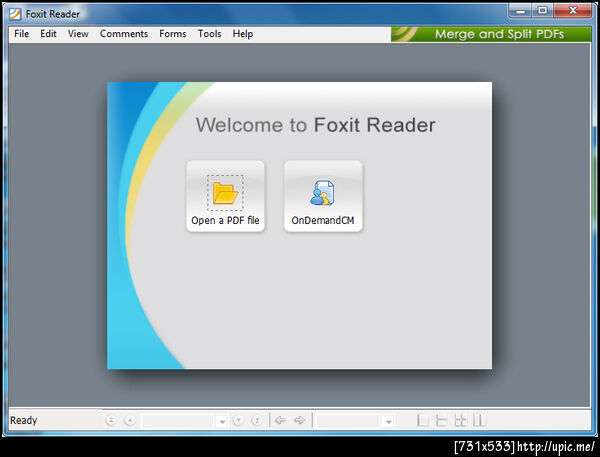Click the page number input field
The image size is (600, 457).
178,421
